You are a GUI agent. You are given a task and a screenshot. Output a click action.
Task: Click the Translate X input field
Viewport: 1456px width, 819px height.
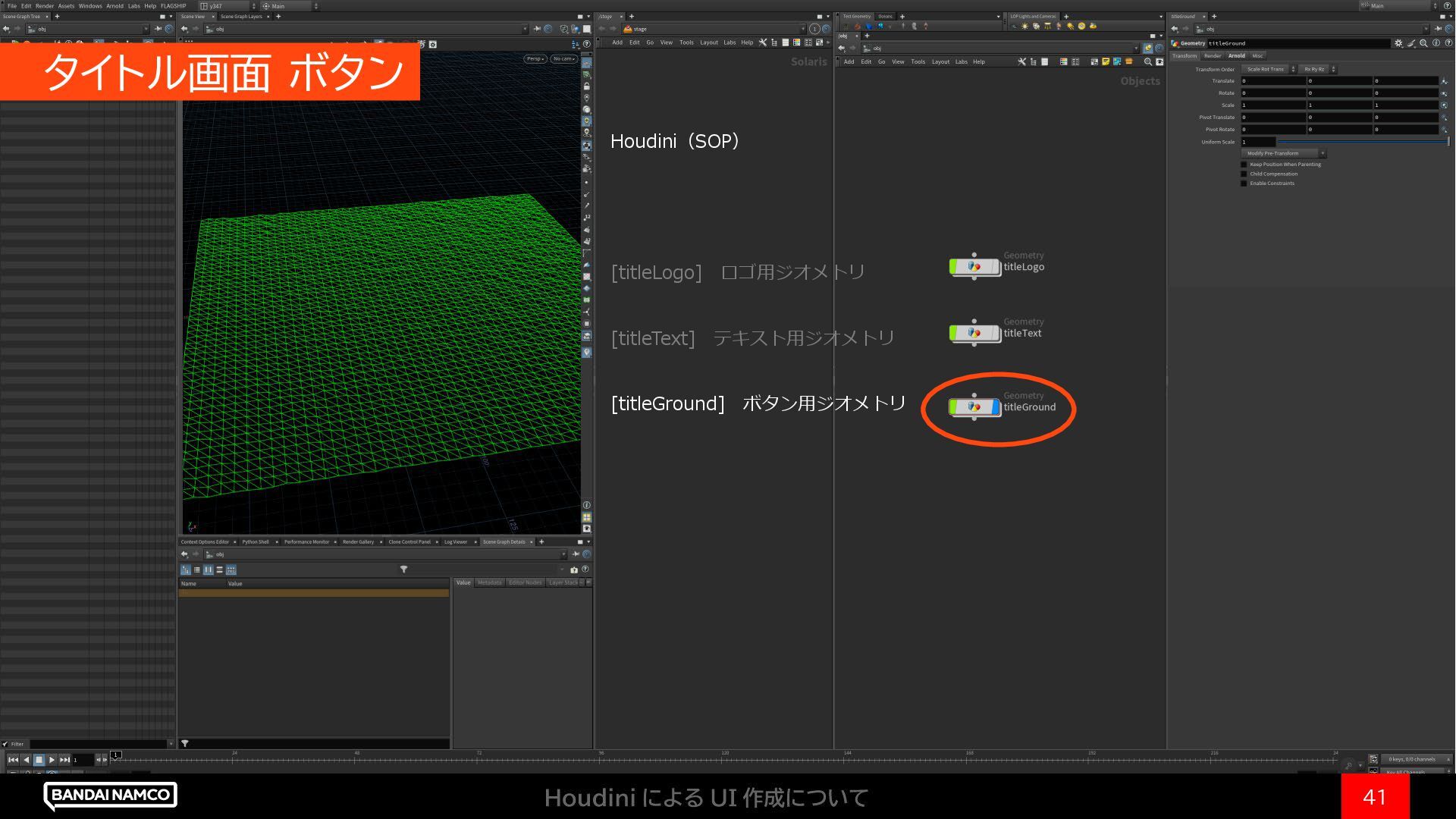[x=1273, y=80]
